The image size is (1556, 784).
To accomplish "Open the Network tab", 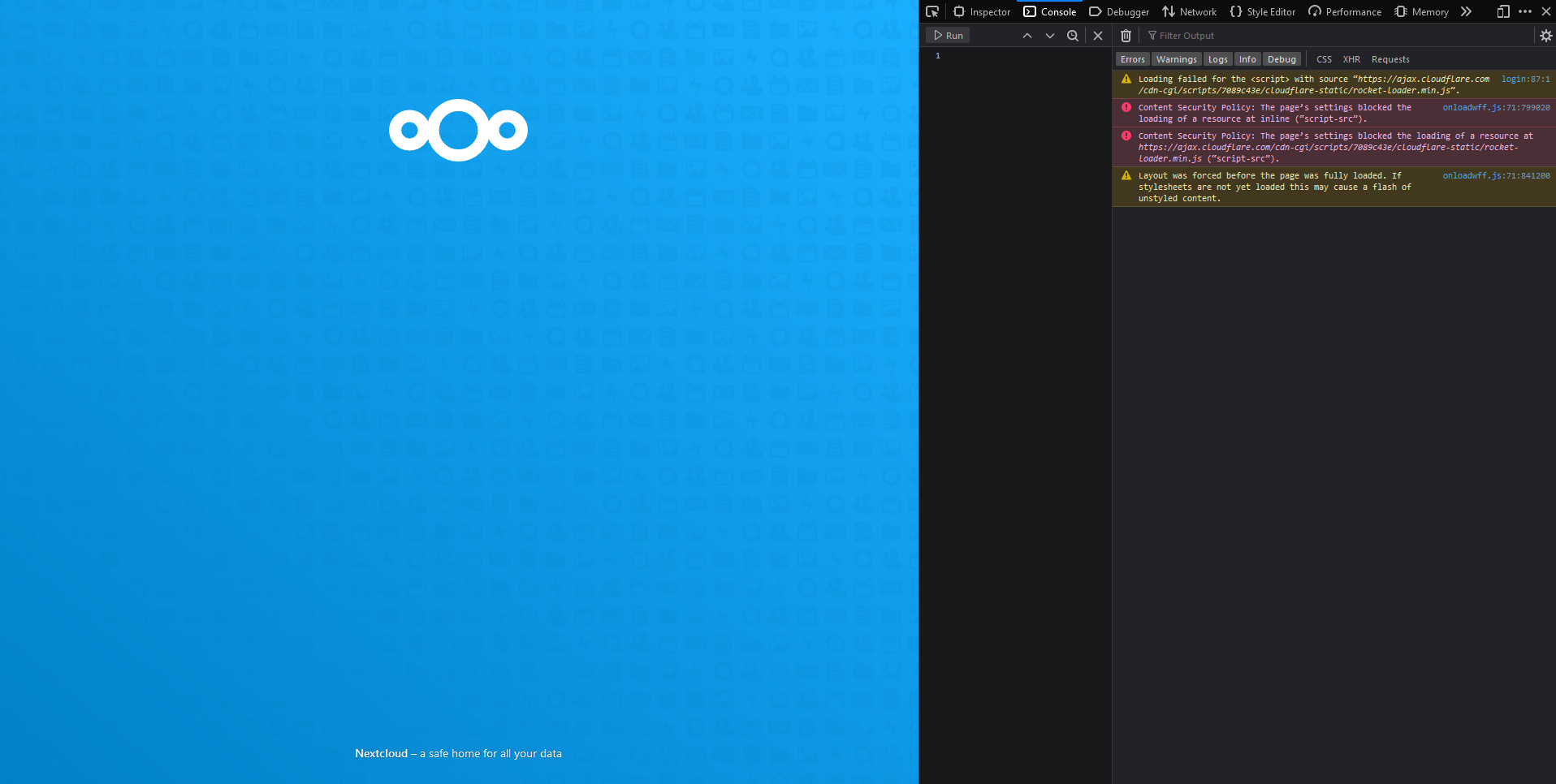I will click(1189, 11).
